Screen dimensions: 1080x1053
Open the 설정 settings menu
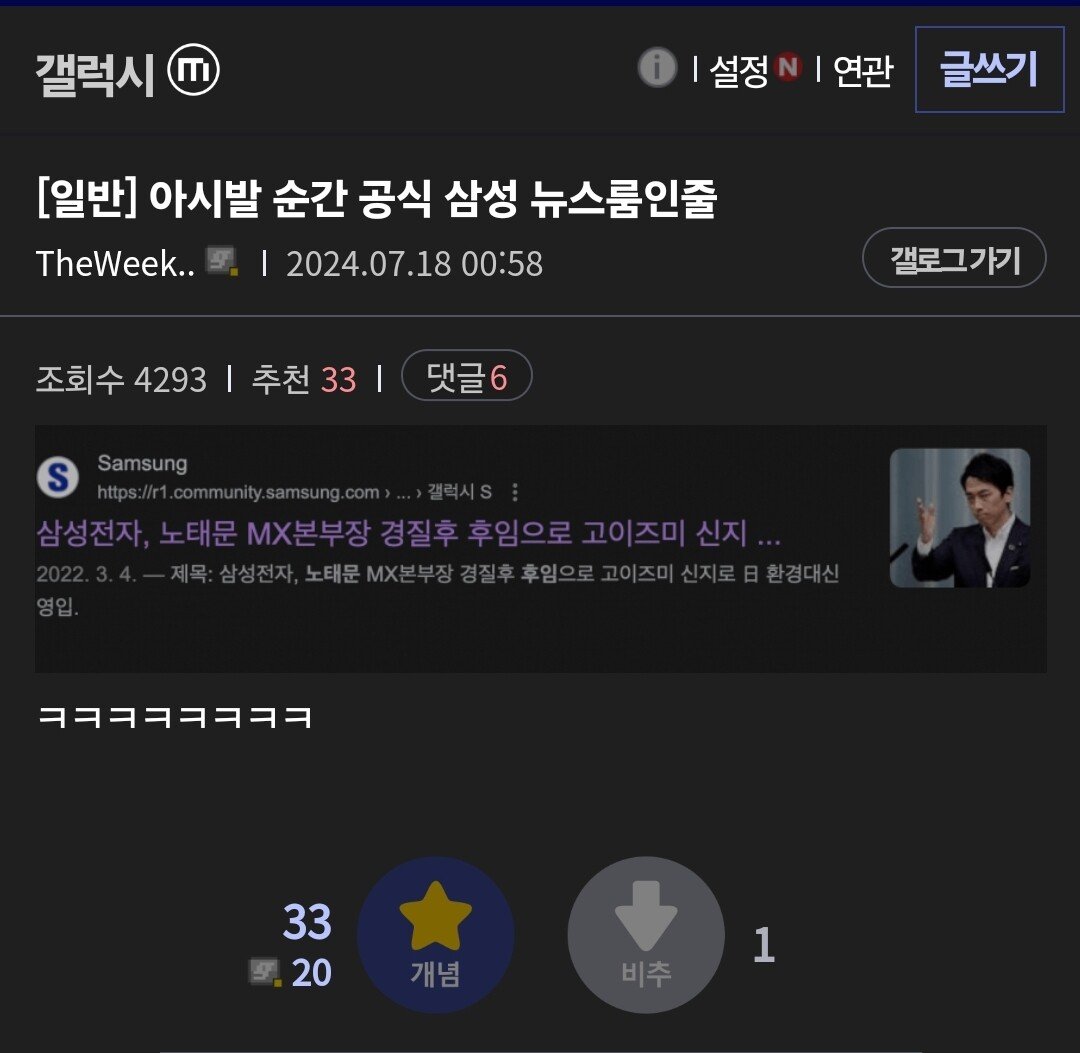point(738,70)
